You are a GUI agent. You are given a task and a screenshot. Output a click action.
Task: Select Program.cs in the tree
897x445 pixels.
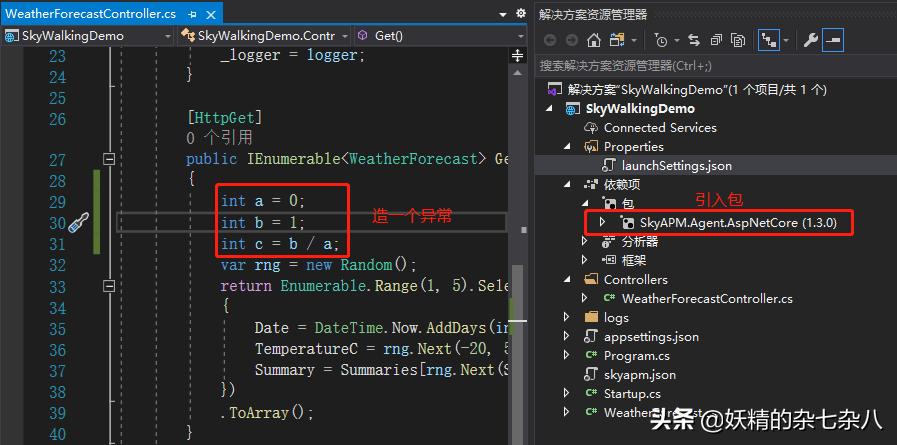(x=636, y=356)
